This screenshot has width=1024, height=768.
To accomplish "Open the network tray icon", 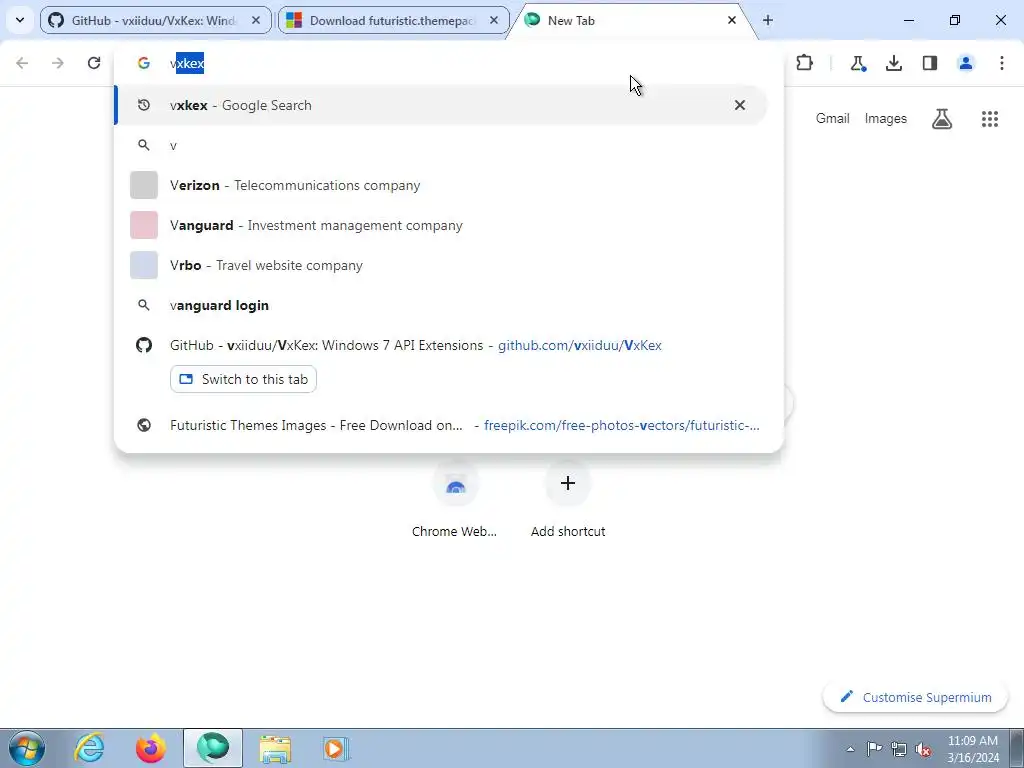I will 899,749.
